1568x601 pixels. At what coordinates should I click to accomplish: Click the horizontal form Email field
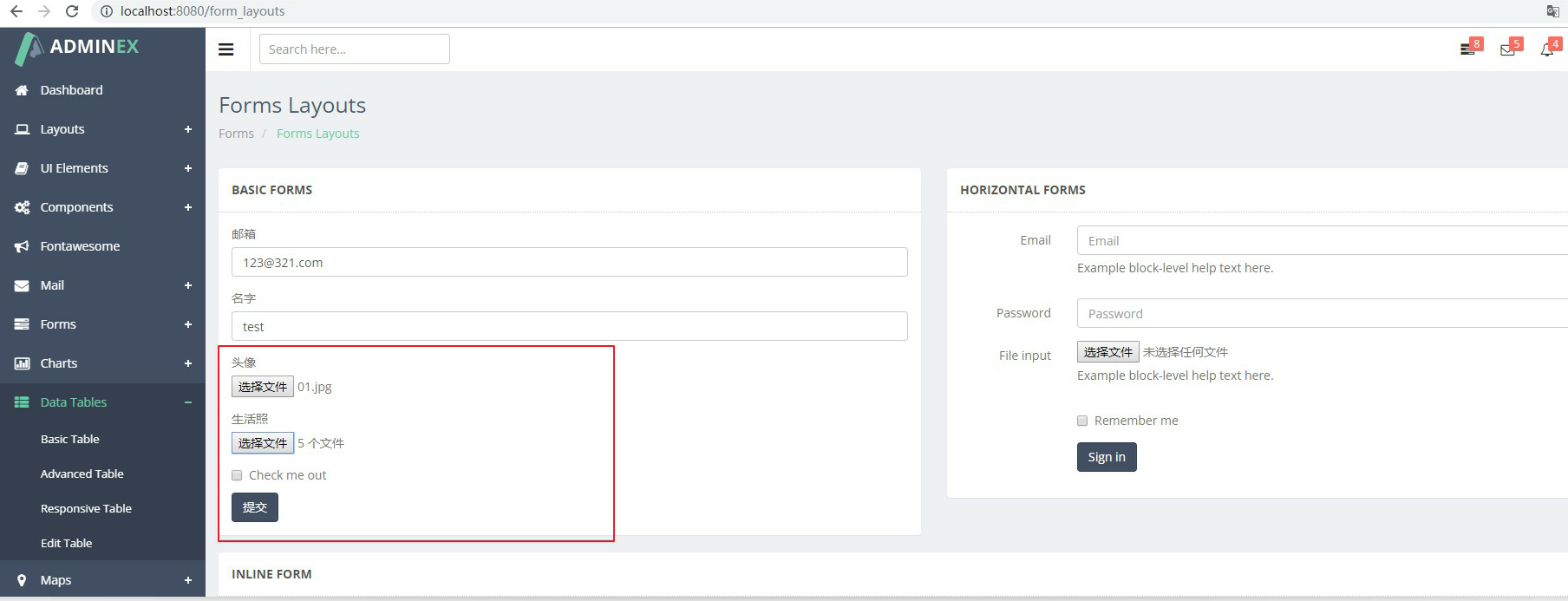[x=1322, y=240]
